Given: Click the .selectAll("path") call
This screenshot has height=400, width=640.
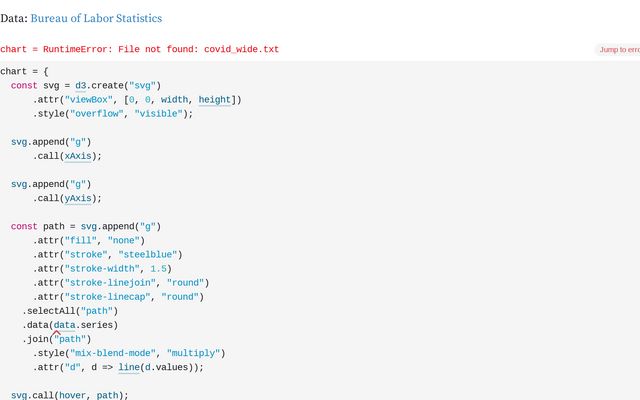Looking at the screenshot, I should click(x=70, y=311).
